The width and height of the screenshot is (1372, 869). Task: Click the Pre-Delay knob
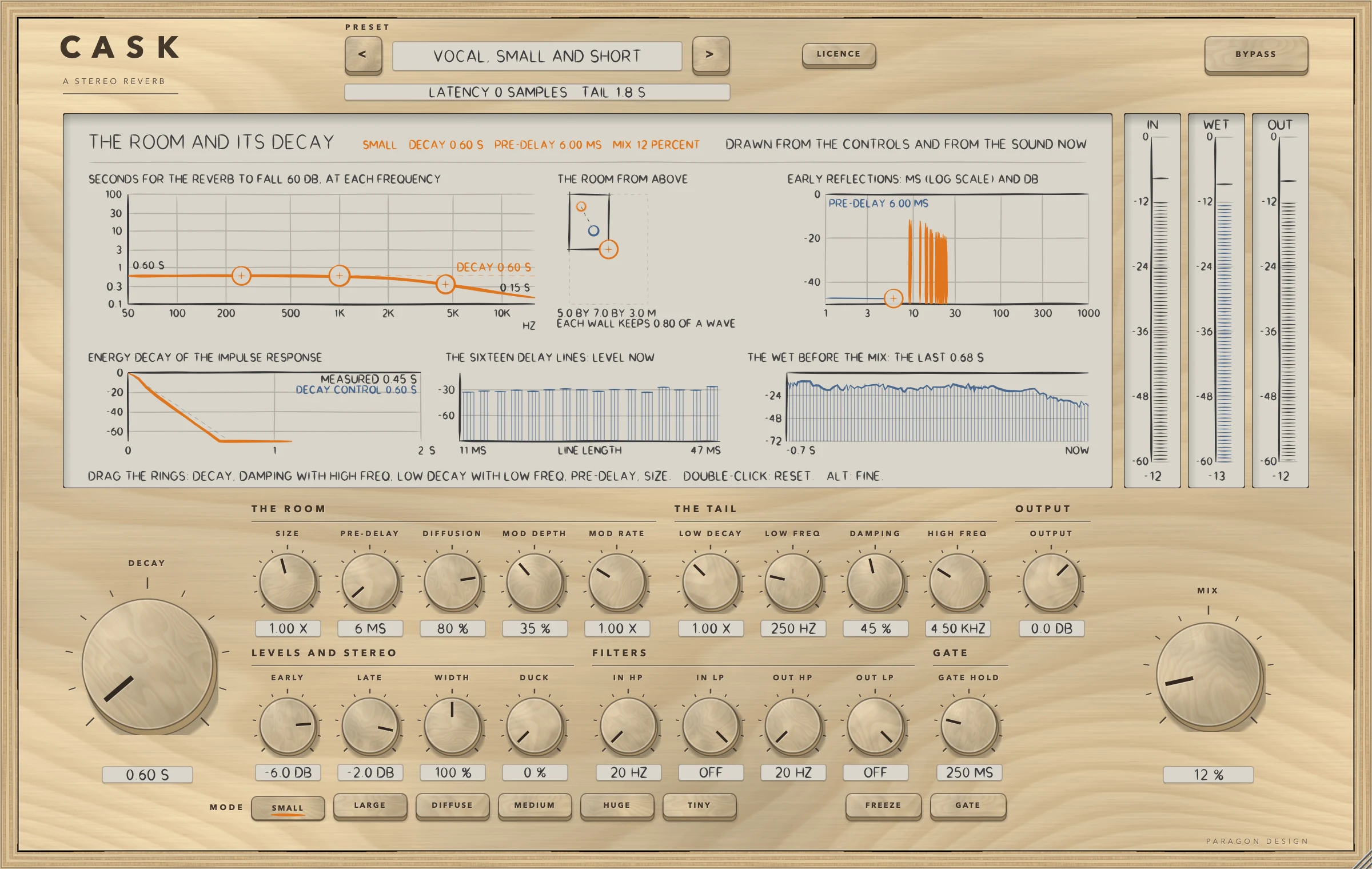pyautogui.click(x=370, y=582)
